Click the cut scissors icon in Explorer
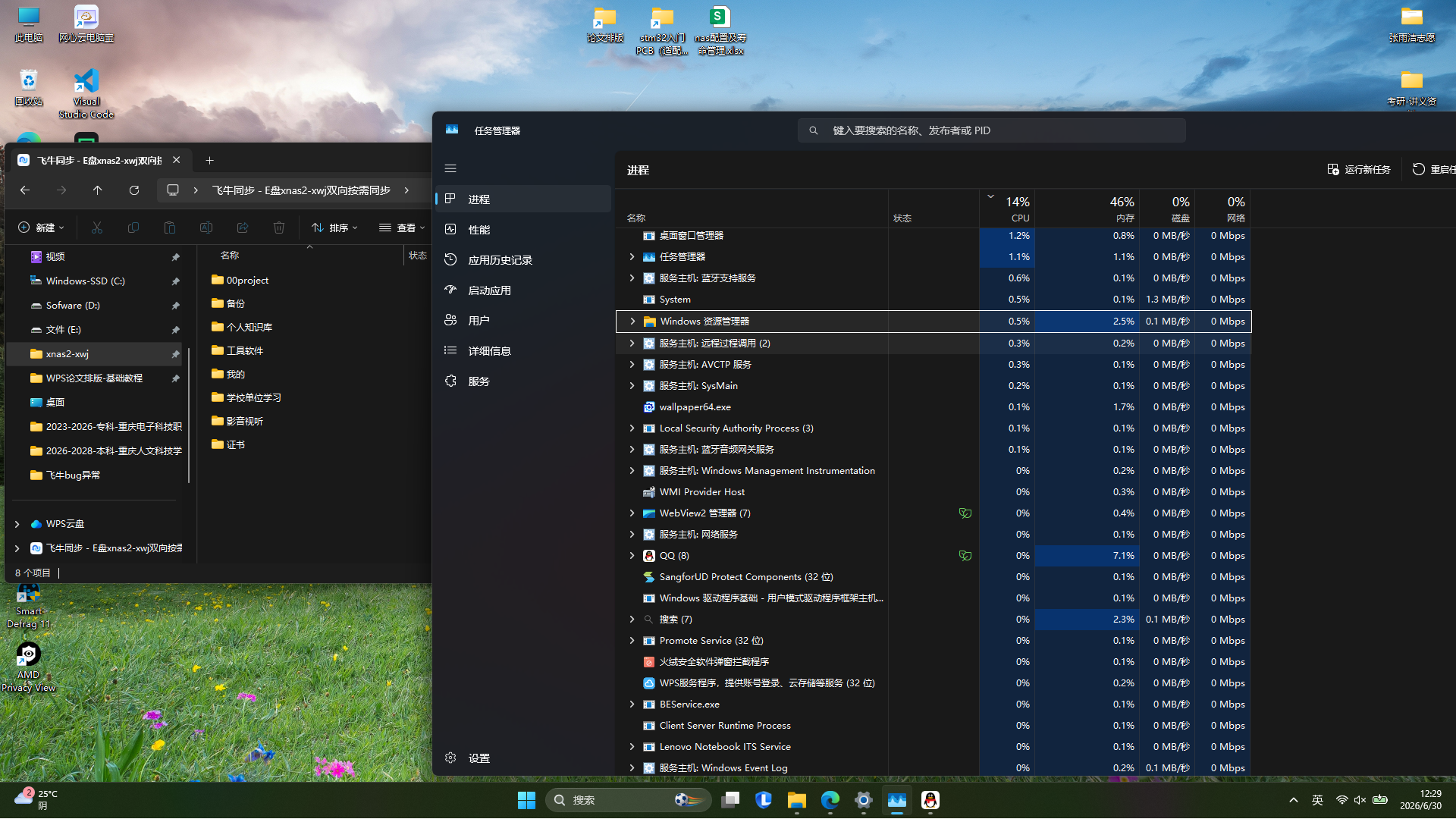This screenshot has height=819, width=1456. click(x=97, y=227)
